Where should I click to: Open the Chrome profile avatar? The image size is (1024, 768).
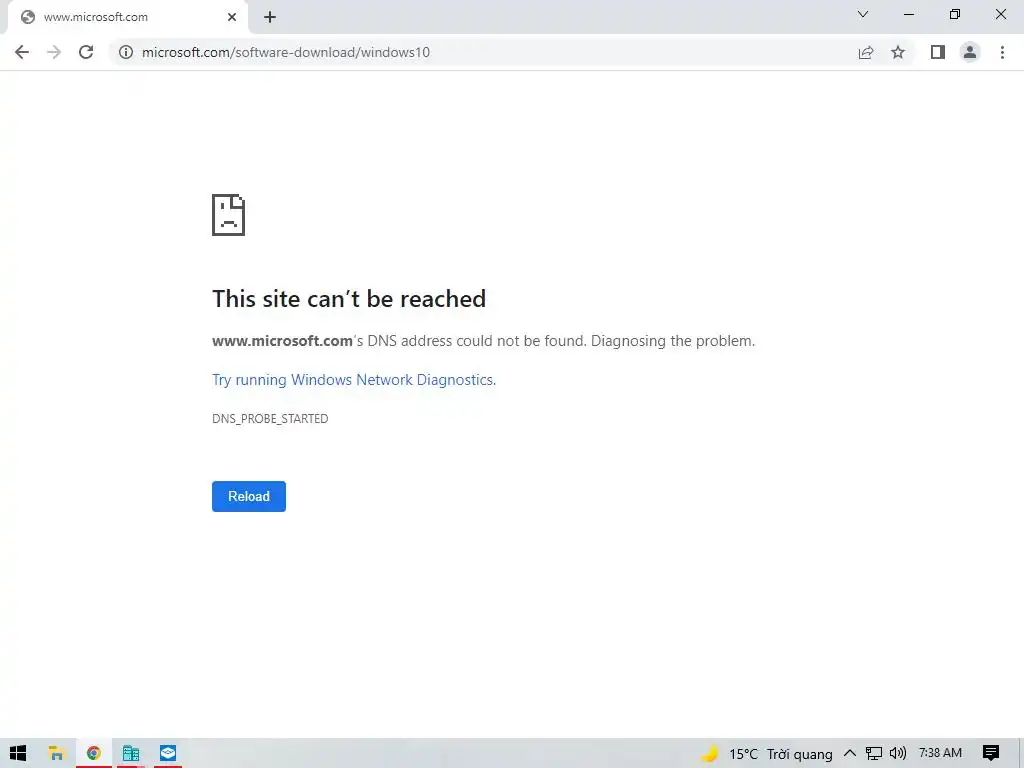[970, 52]
